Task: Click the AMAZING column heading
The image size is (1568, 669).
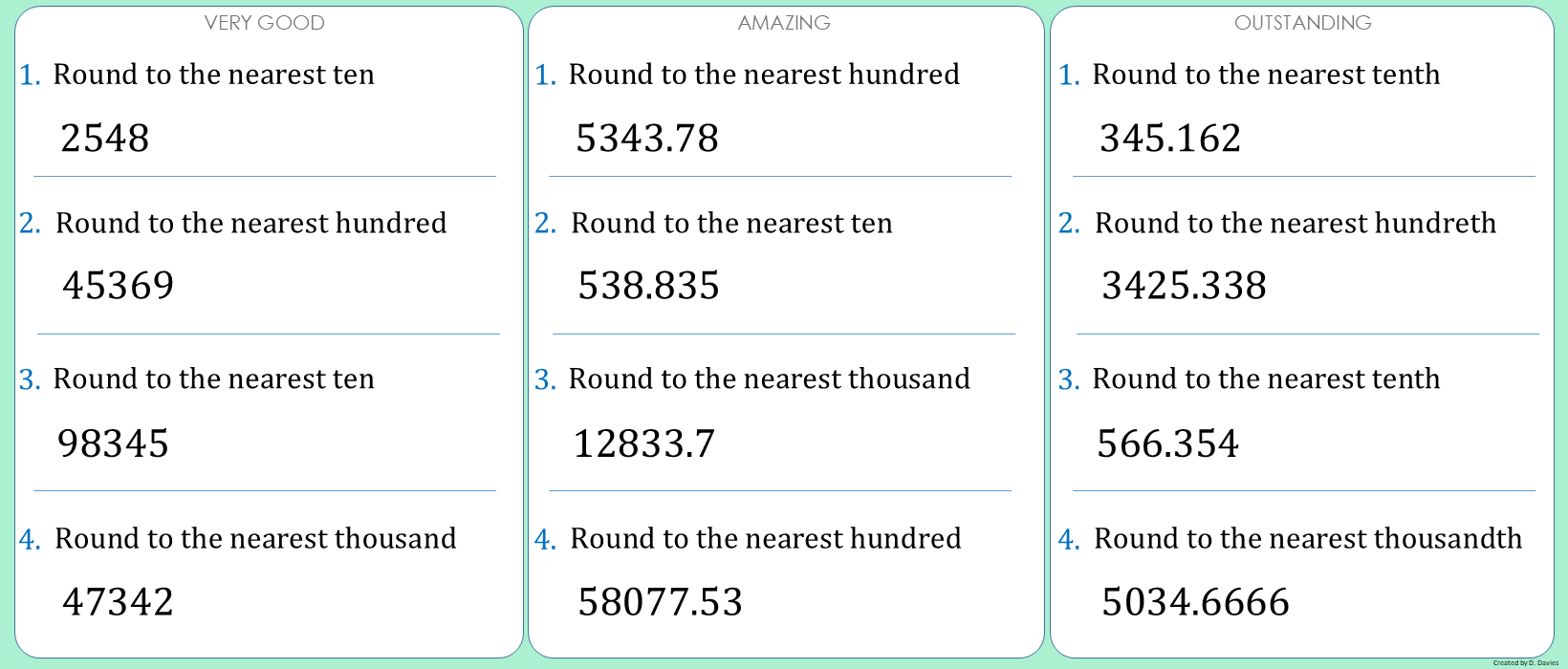Action: coord(784,23)
